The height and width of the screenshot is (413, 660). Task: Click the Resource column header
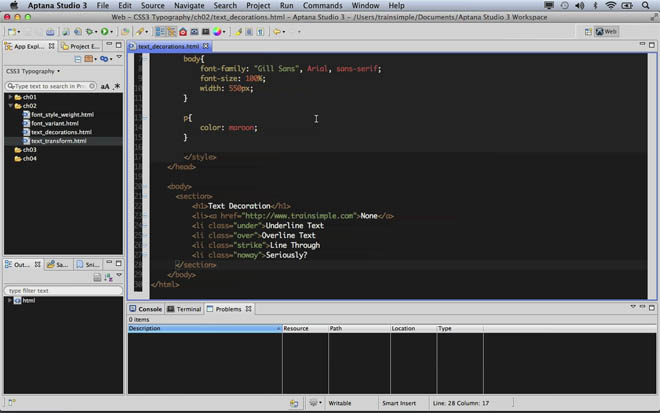tap(305, 328)
